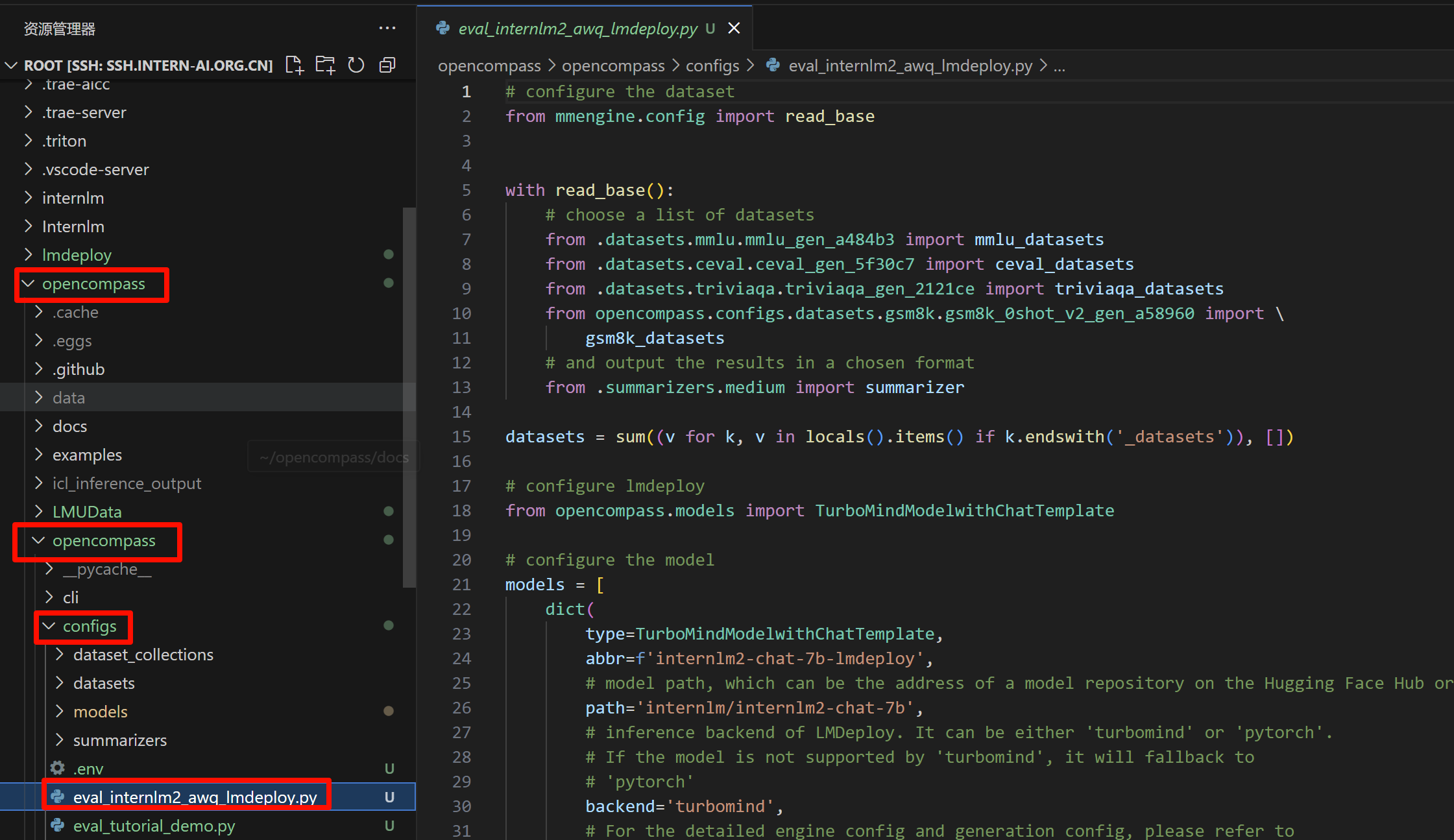Select the eval_internlm2_awq_lmdeploy.py editor tab
The height and width of the screenshot is (840, 1454).
click(577, 29)
